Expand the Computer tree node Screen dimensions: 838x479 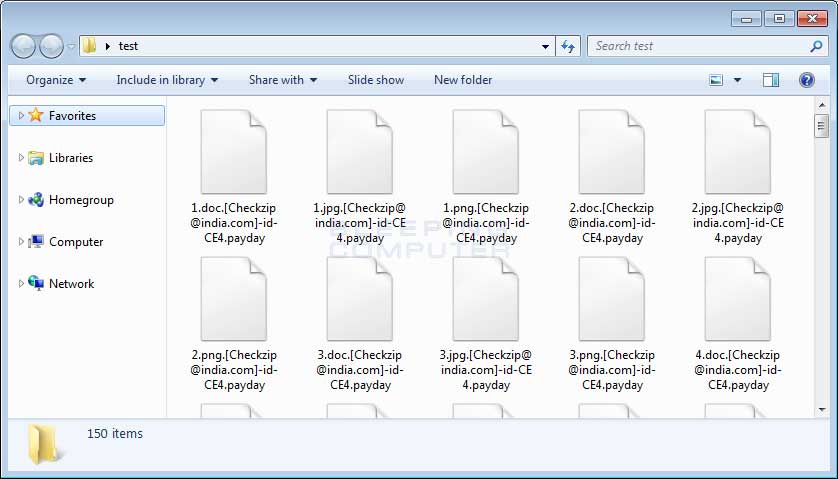click(x=21, y=242)
